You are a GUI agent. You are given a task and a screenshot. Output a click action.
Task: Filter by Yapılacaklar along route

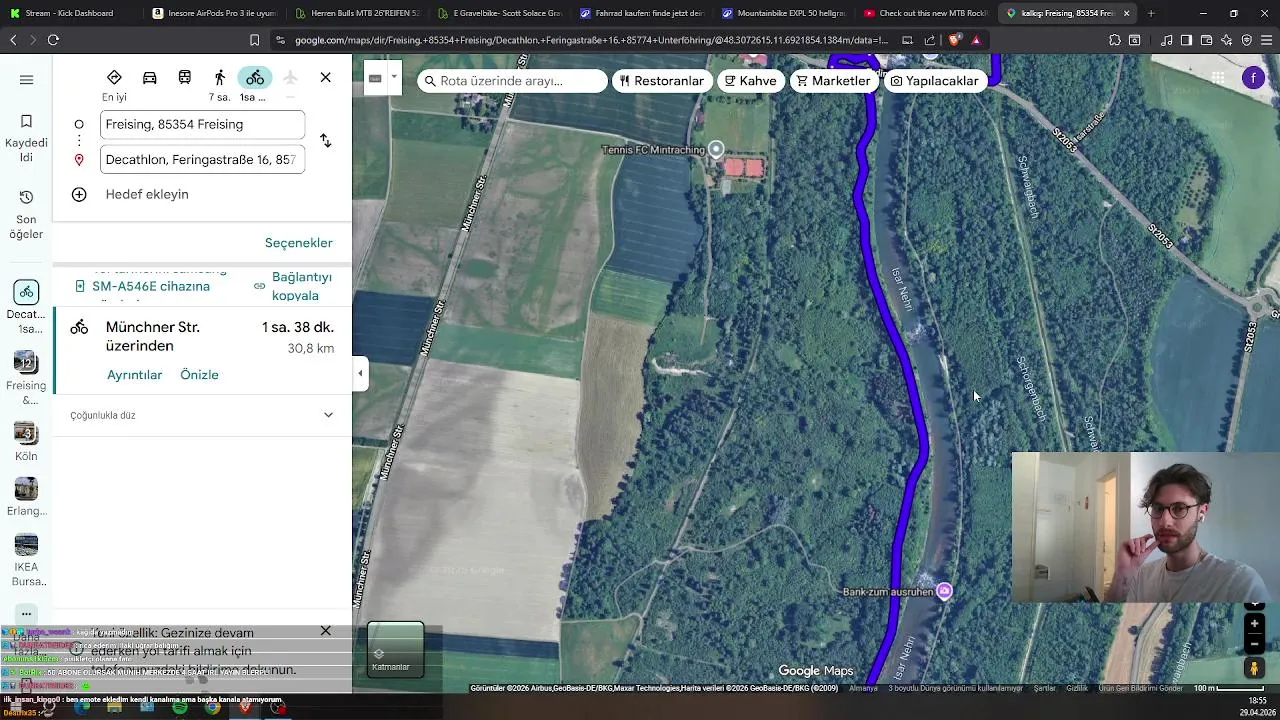[934, 81]
